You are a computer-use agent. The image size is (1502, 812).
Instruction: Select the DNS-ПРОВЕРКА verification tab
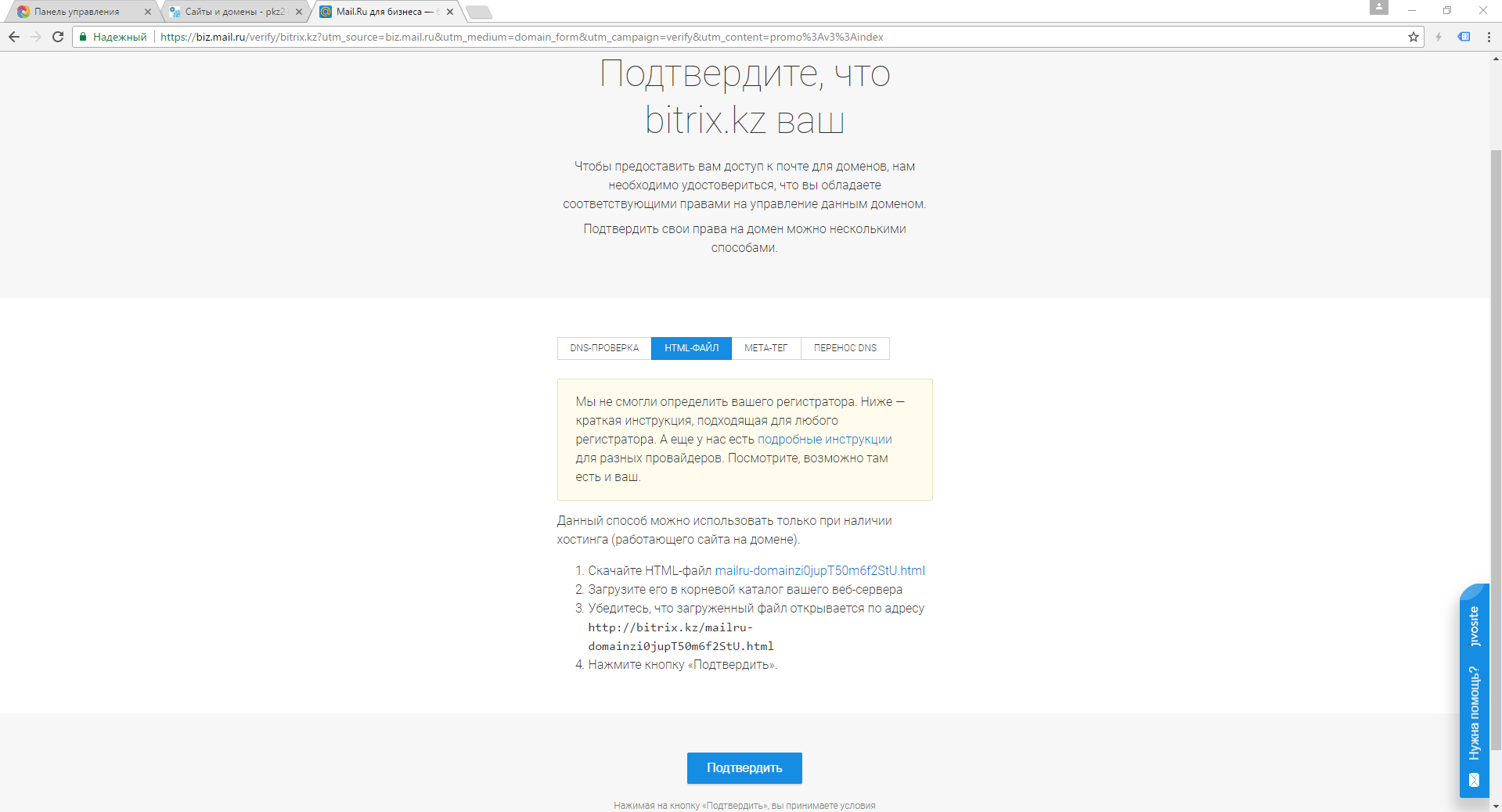[604, 348]
